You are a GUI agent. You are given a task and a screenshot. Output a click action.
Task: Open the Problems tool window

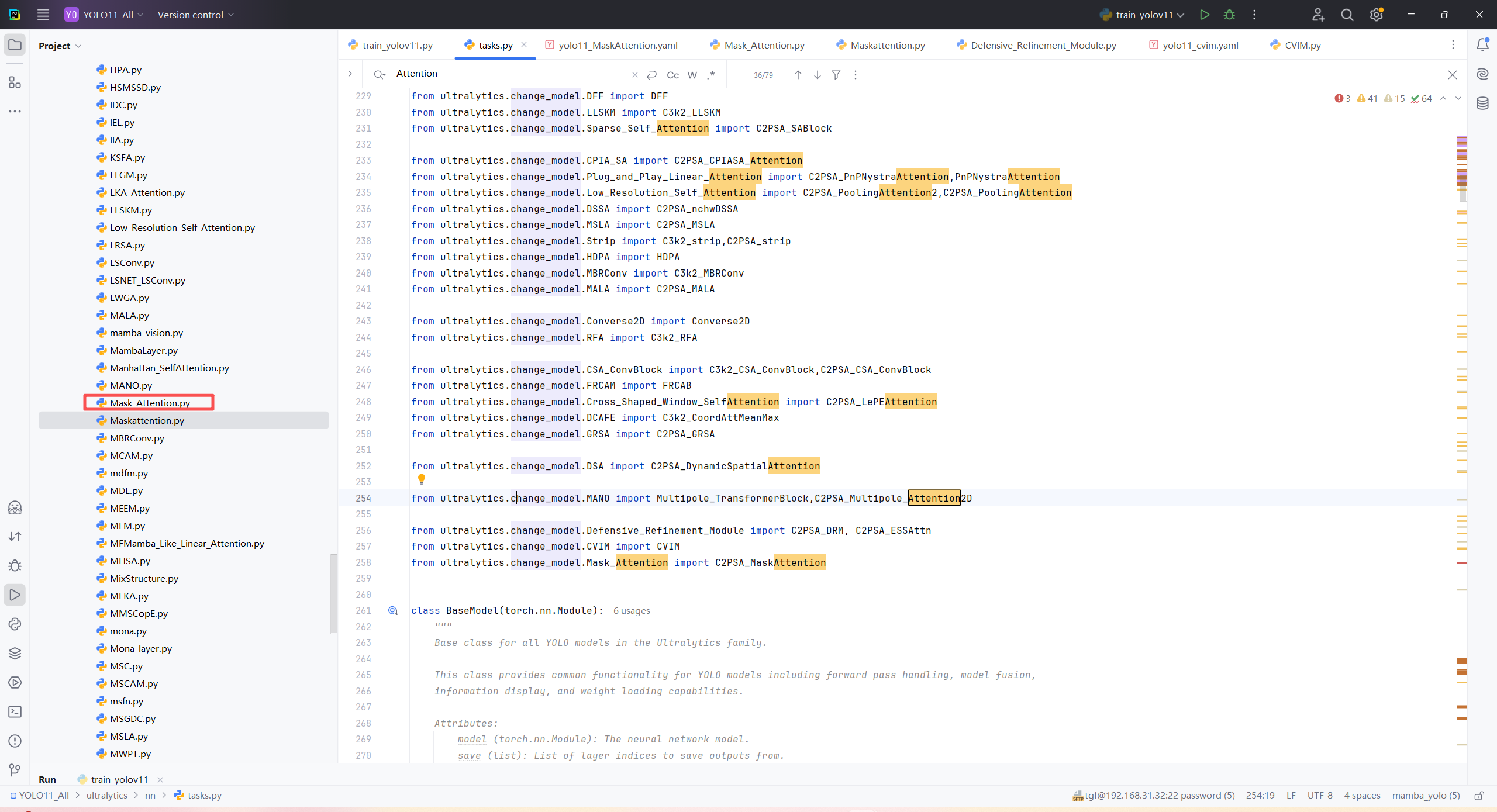15,741
